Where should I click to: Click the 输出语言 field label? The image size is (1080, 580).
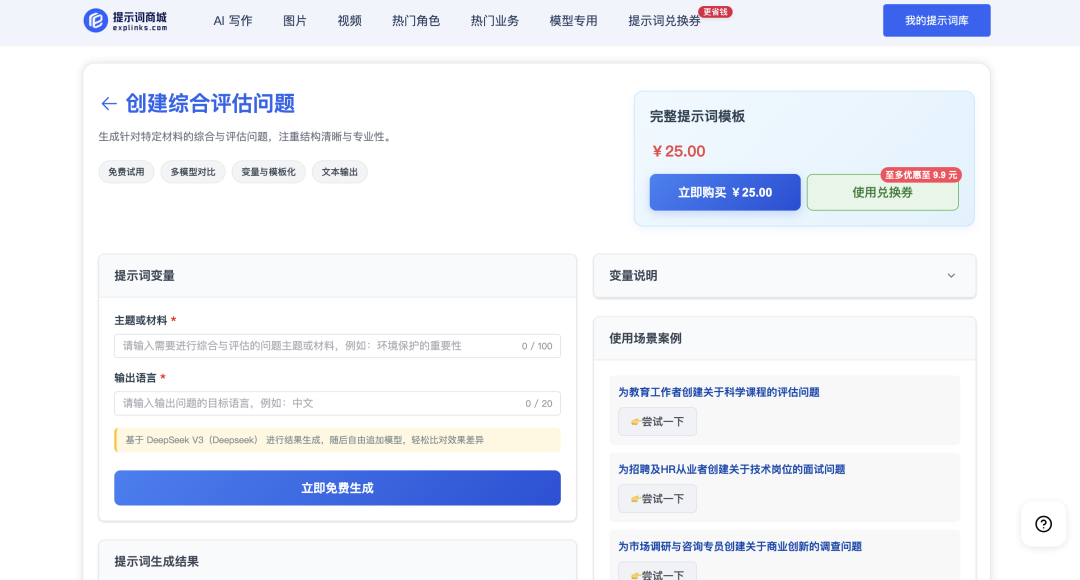point(135,377)
